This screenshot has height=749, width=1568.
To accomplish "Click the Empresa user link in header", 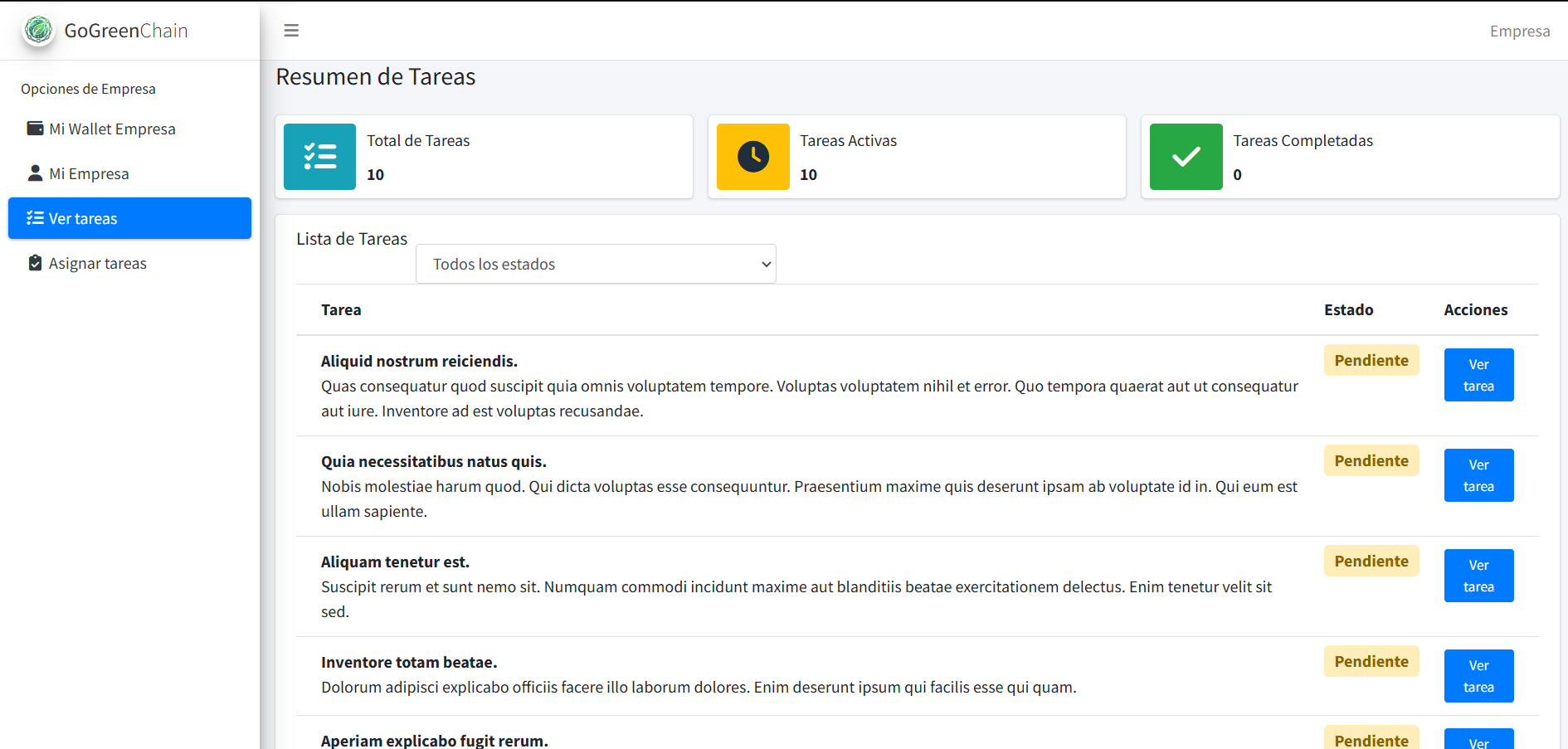I will coord(1520,31).
